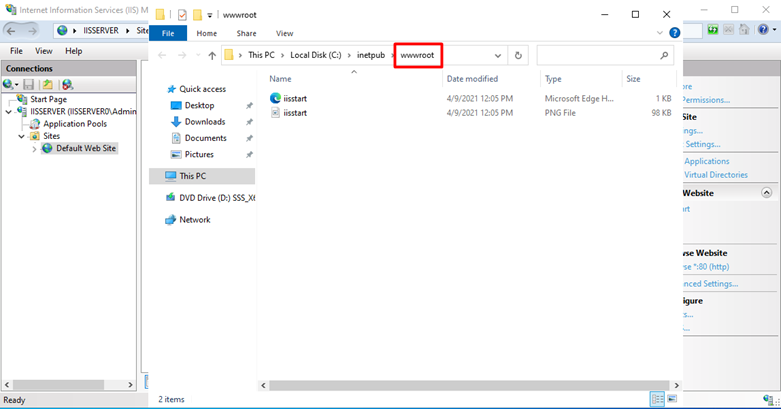Open Network in navigation pane

[194, 220]
